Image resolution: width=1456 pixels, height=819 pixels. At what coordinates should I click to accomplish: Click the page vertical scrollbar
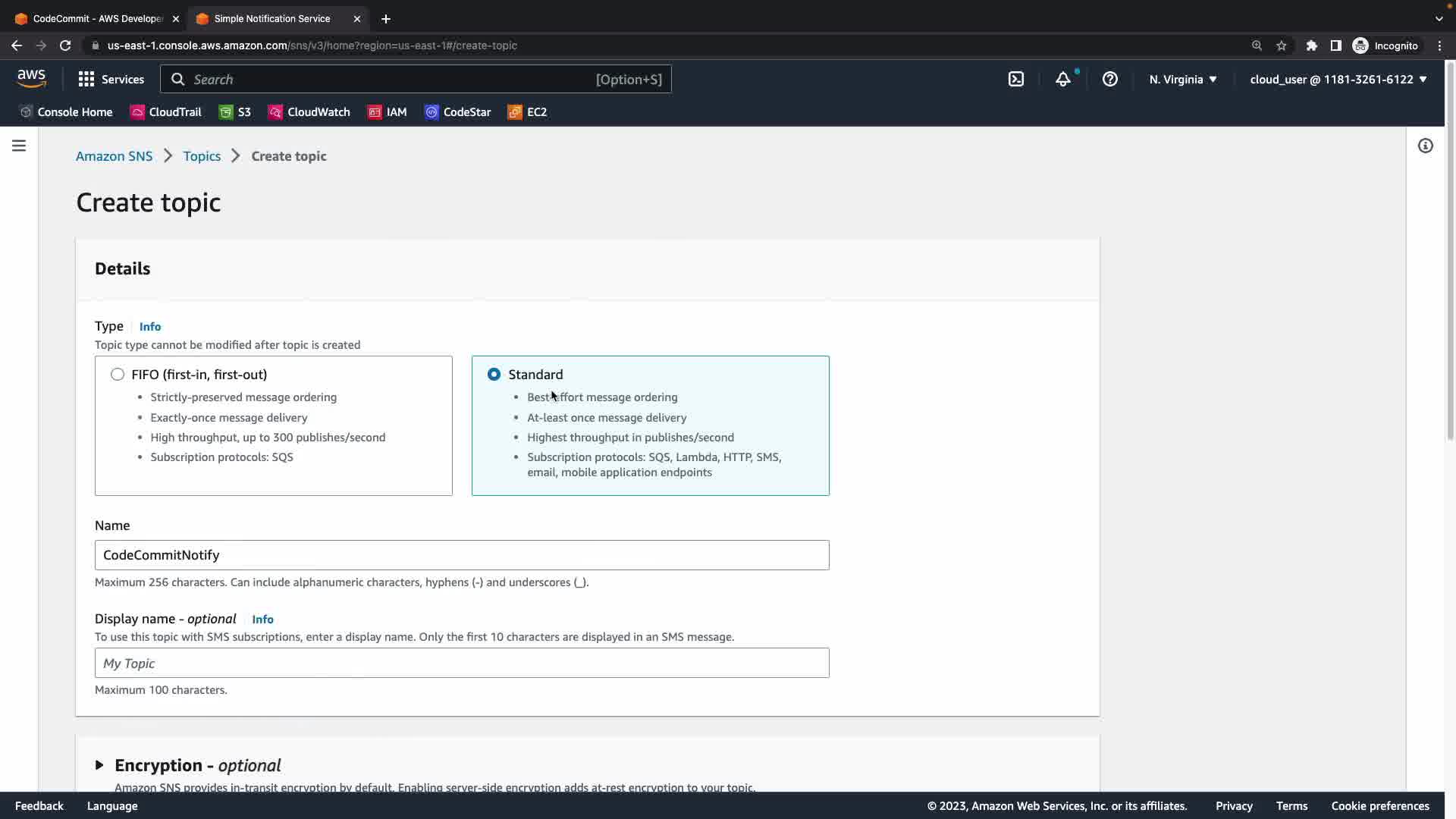1450,250
